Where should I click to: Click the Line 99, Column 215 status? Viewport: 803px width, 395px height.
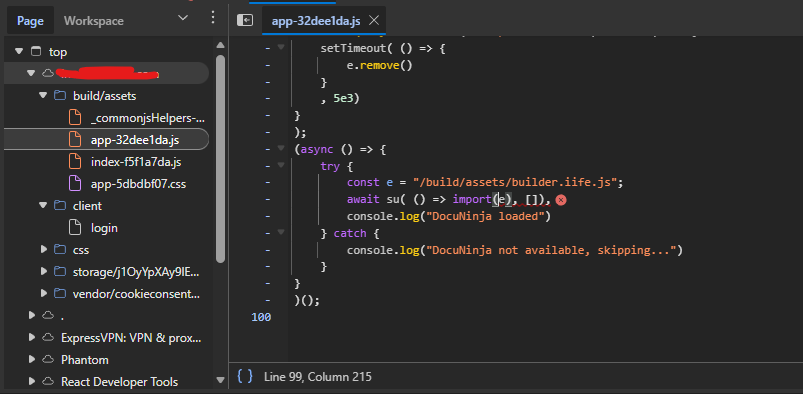coord(318,377)
